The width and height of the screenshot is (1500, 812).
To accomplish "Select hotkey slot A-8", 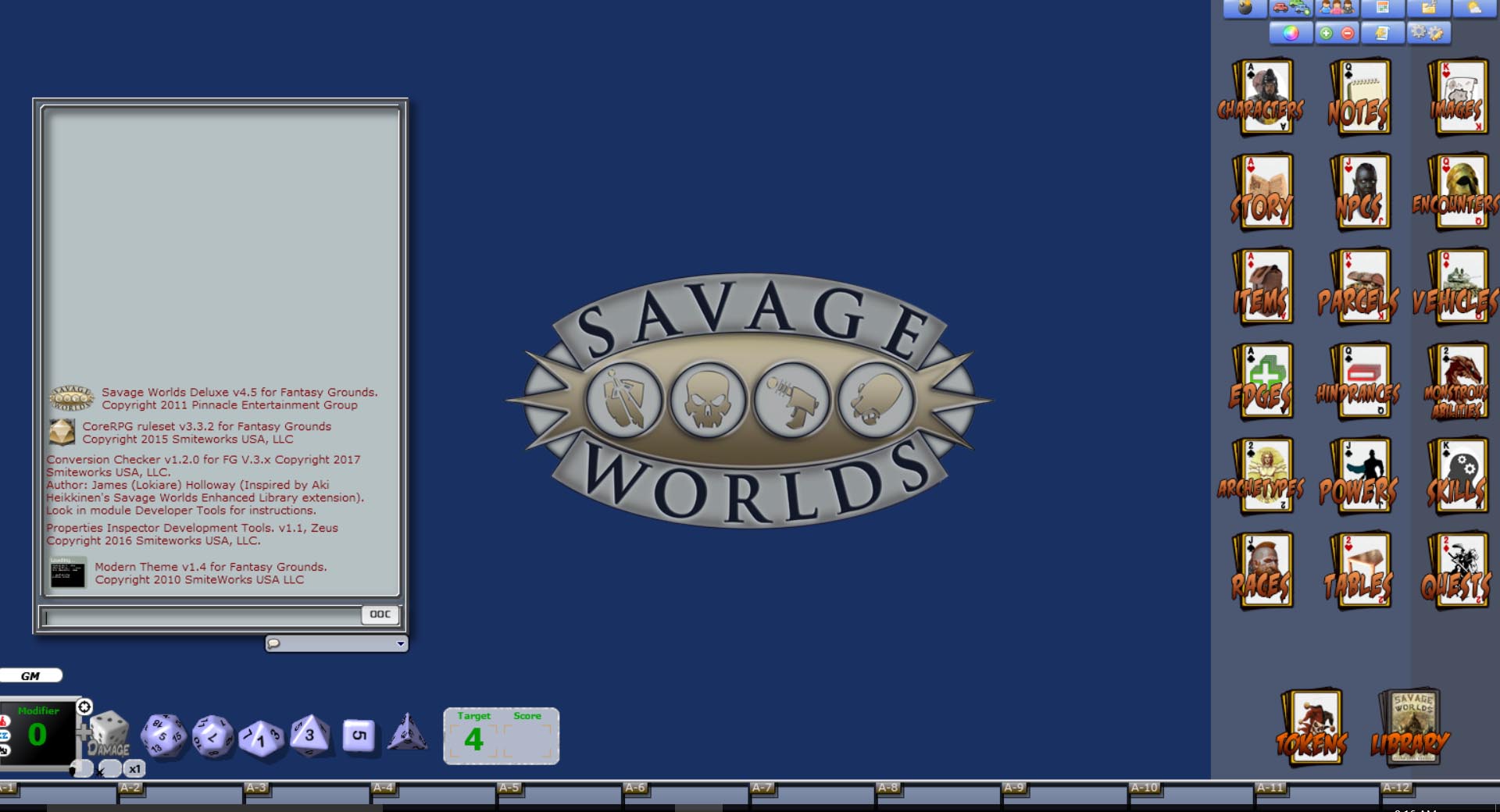I will tap(939, 792).
